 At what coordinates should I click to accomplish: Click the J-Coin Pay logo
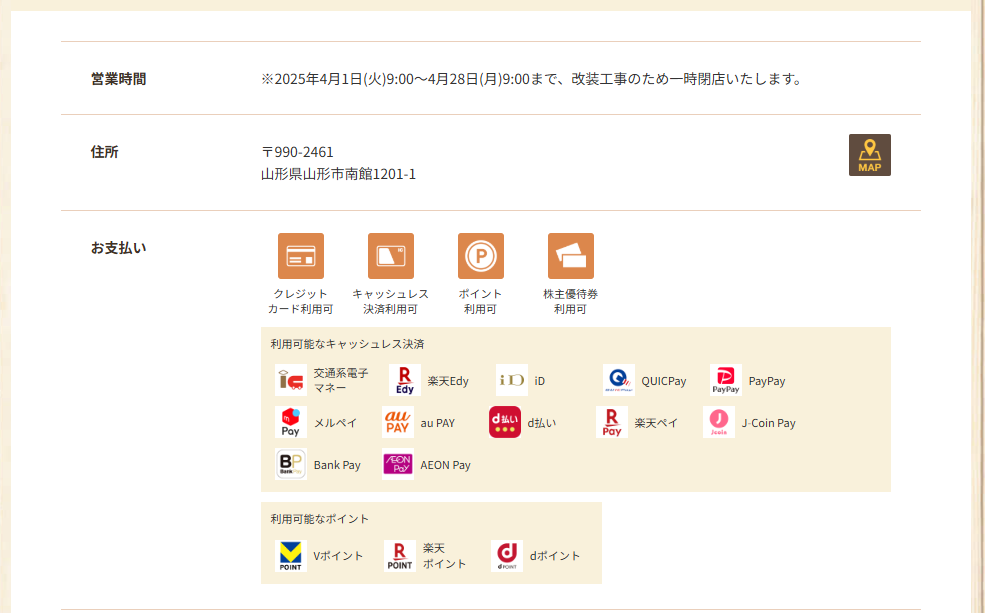pos(719,422)
